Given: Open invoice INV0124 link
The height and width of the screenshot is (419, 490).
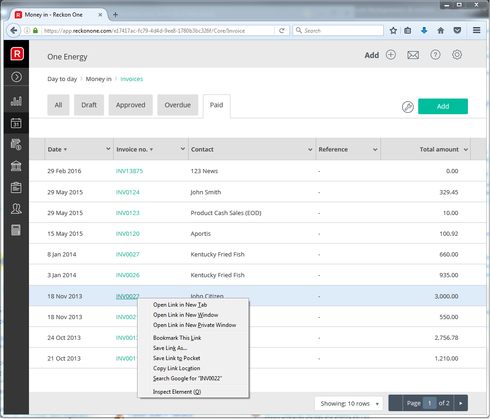Looking at the screenshot, I should tap(128, 192).
